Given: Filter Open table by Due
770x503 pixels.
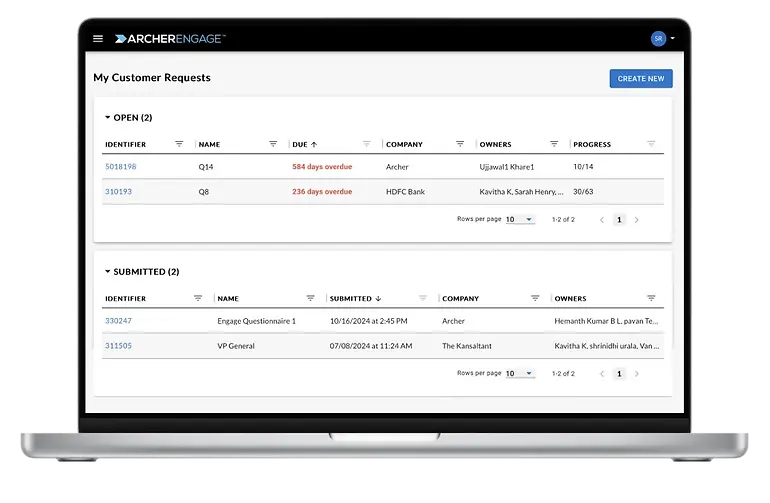Looking at the screenshot, I should pyautogui.click(x=366, y=144).
